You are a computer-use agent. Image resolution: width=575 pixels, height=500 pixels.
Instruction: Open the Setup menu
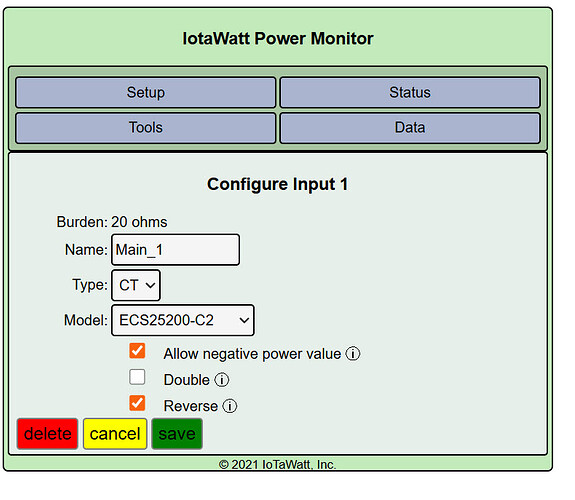coord(146,92)
